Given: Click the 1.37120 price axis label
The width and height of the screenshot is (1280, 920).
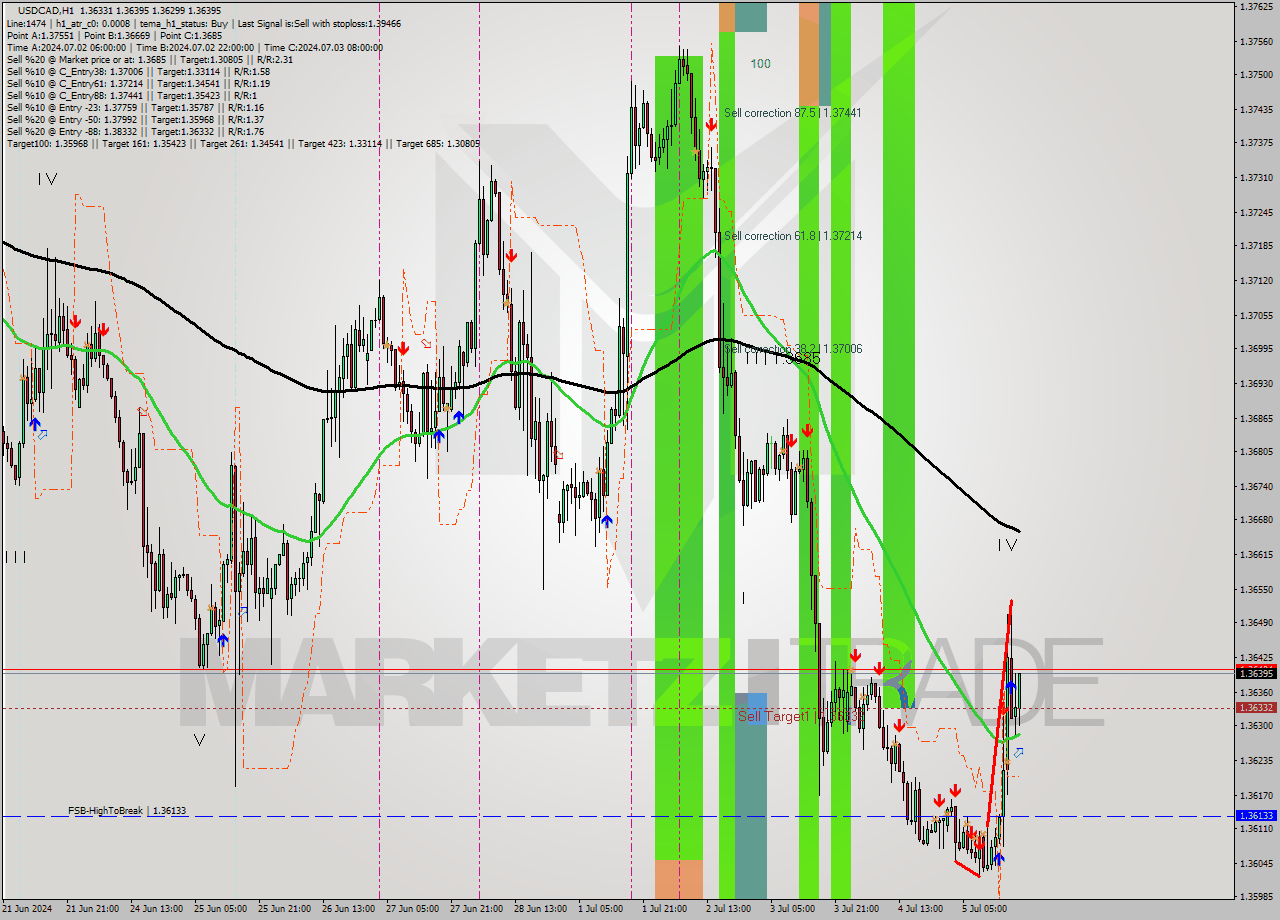Looking at the screenshot, I should point(1256,281).
